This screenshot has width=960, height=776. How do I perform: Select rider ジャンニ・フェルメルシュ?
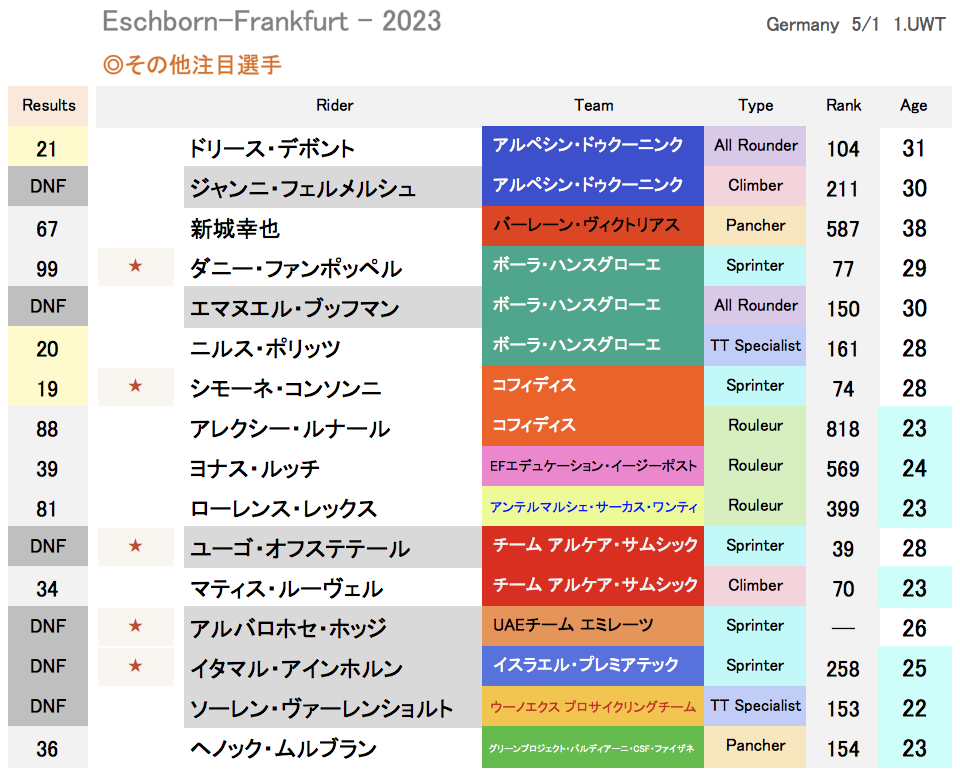302,189
